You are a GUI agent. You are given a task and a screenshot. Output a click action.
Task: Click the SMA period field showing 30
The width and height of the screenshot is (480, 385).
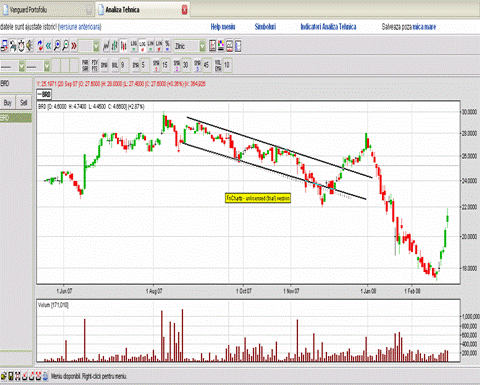[186, 65]
